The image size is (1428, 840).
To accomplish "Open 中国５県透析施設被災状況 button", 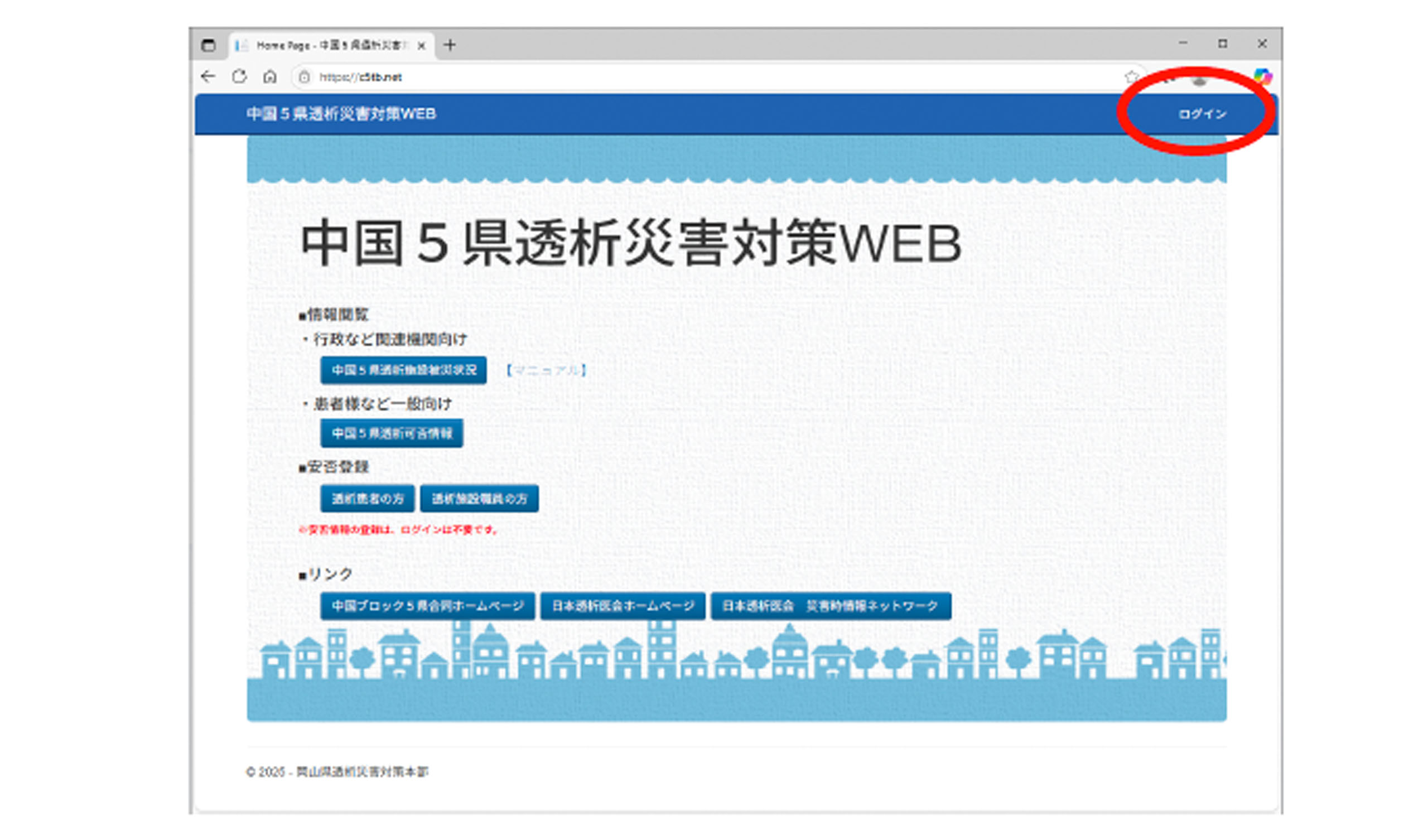I will (403, 371).
